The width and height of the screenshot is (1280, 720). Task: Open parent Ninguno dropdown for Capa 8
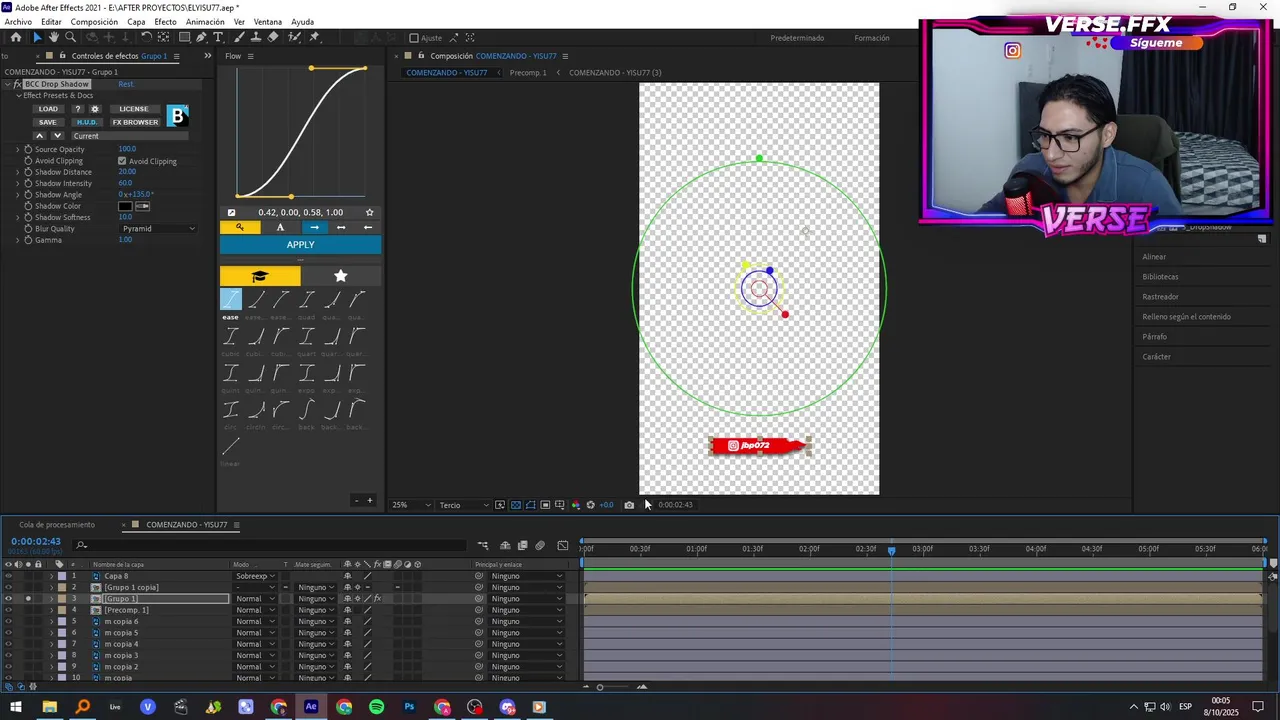click(526, 576)
